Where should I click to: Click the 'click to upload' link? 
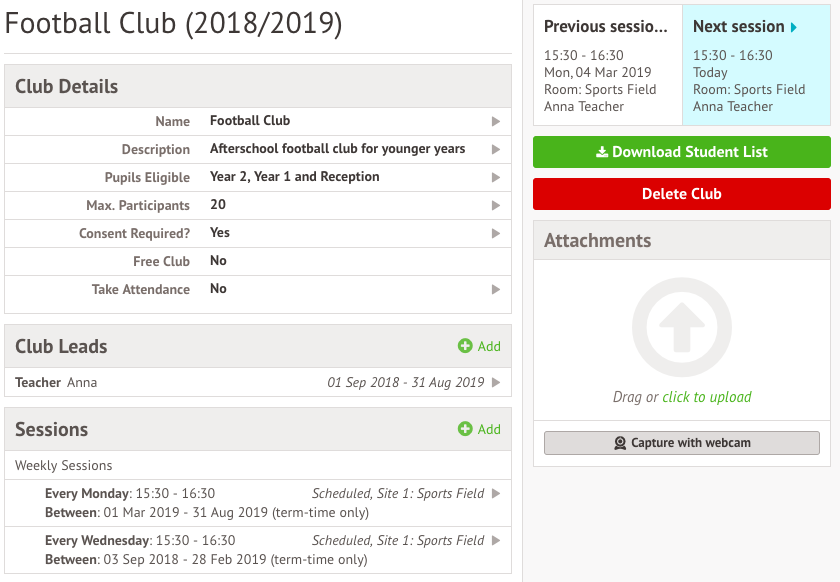(707, 397)
